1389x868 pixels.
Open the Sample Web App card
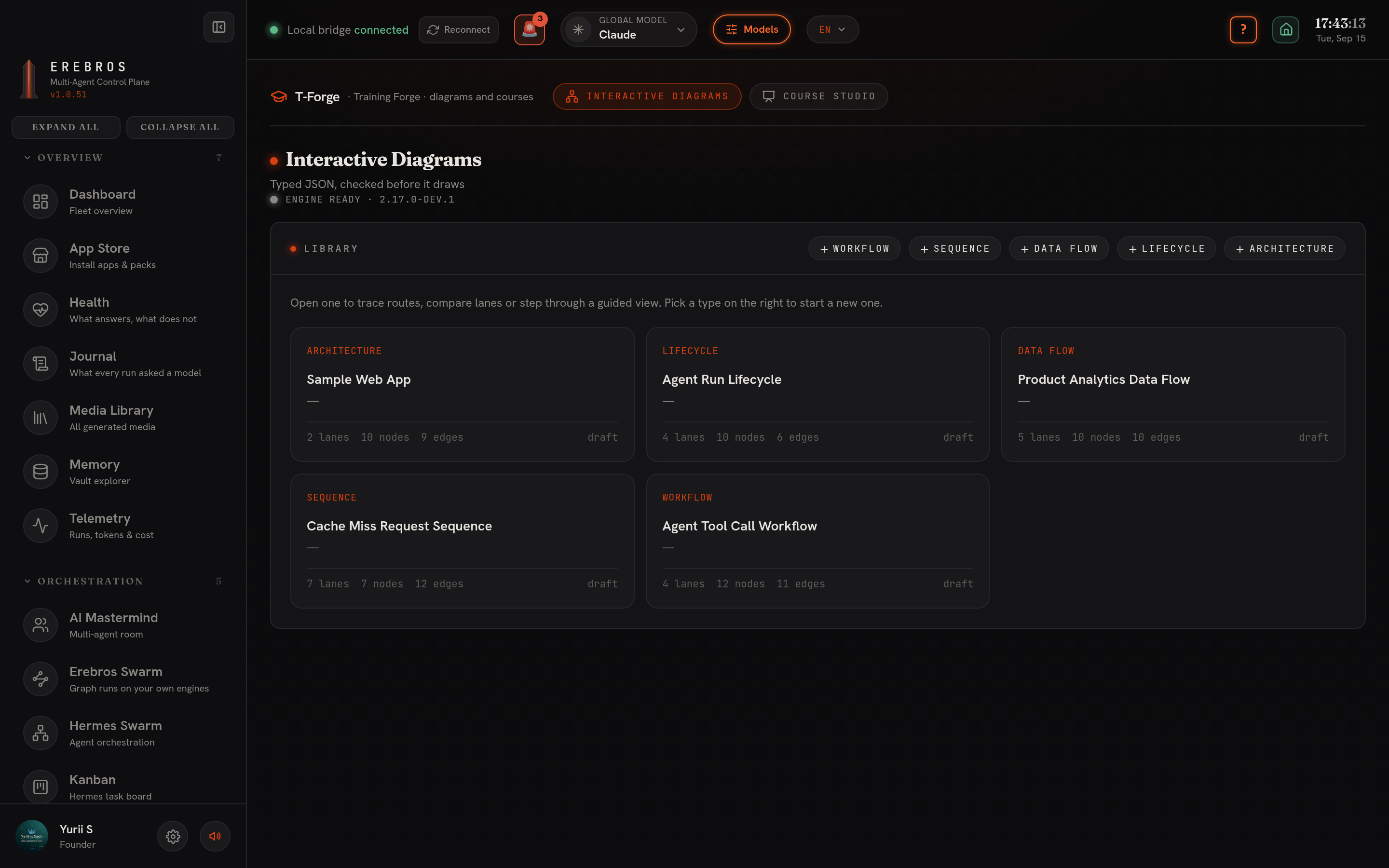(x=462, y=394)
